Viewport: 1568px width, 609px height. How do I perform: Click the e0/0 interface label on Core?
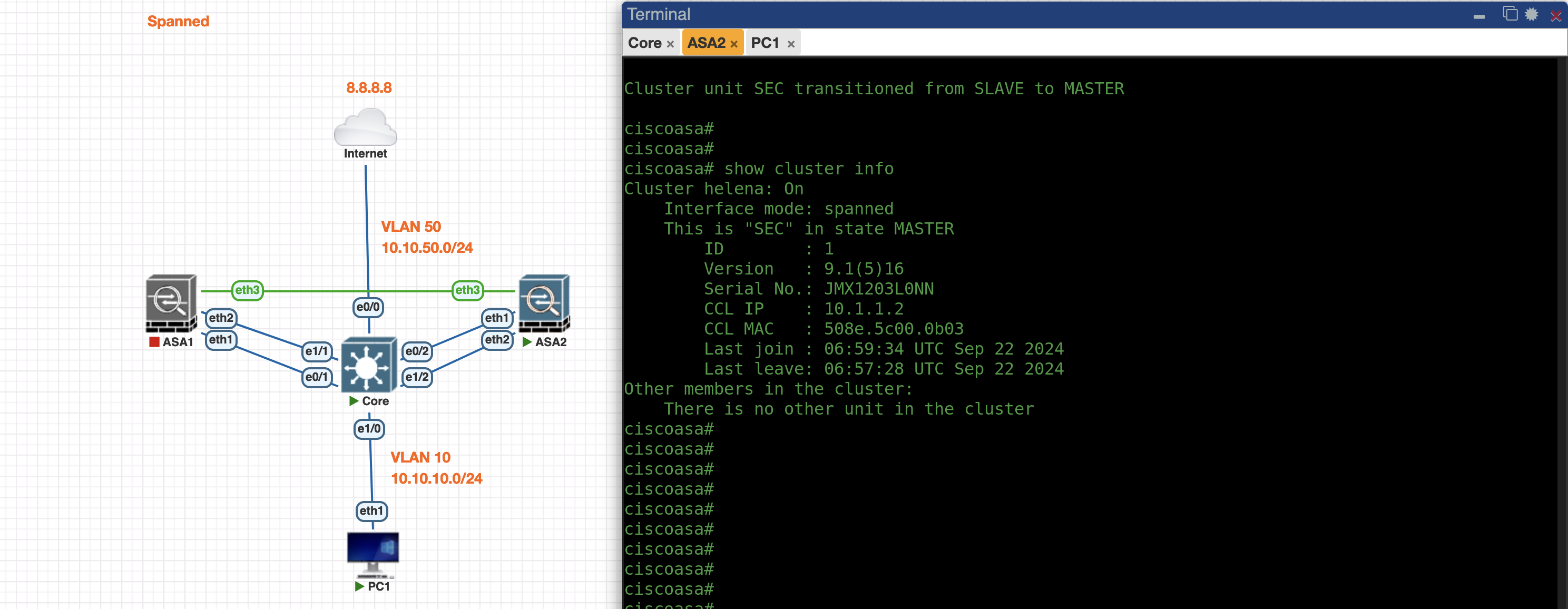click(x=368, y=307)
